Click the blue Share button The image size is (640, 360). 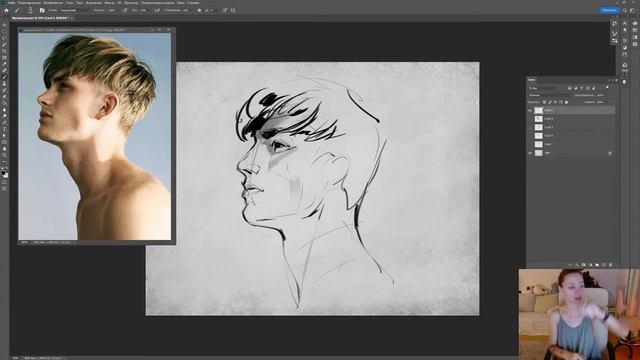(609, 10)
